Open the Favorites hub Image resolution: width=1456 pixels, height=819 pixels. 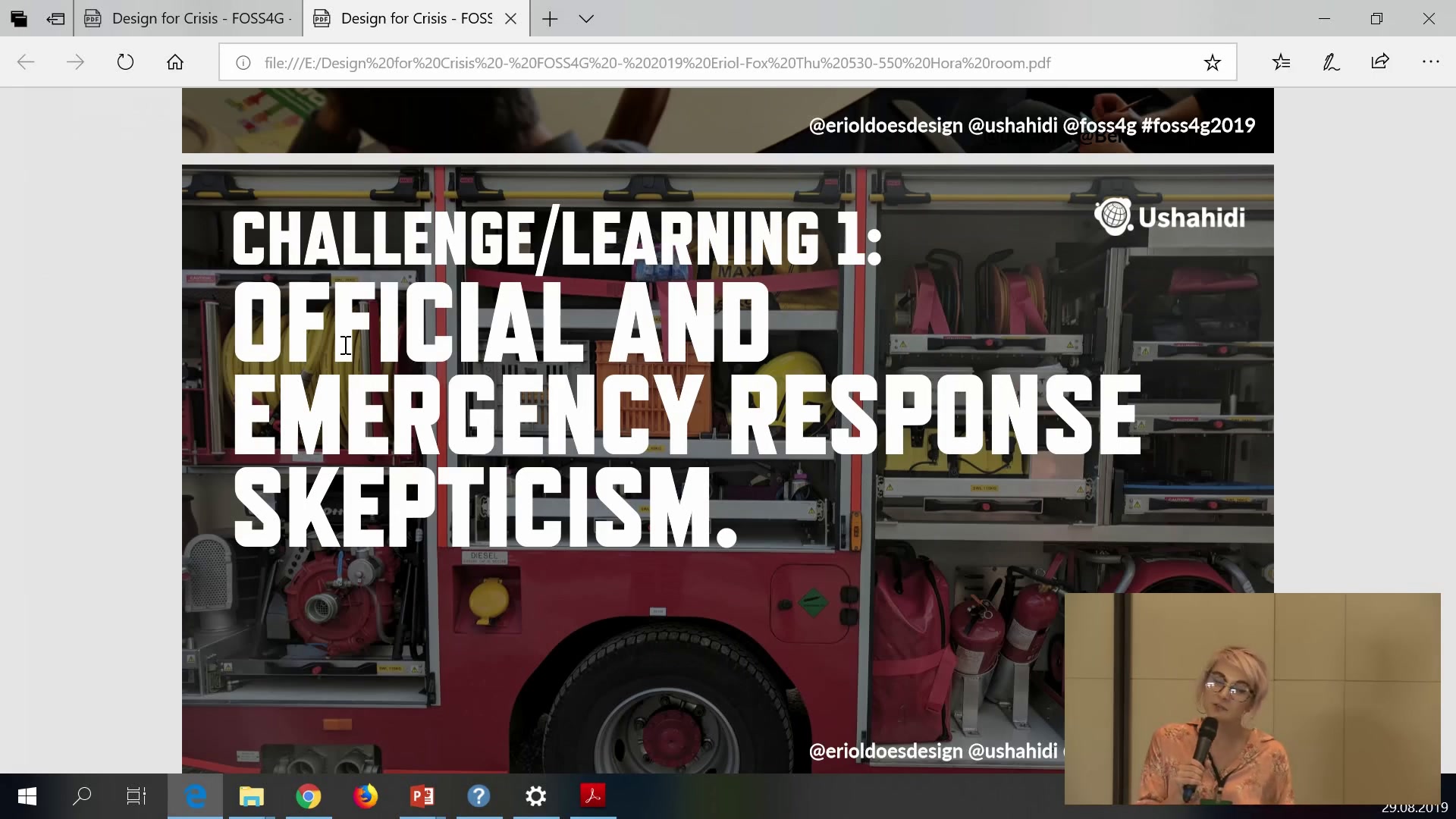(1282, 62)
